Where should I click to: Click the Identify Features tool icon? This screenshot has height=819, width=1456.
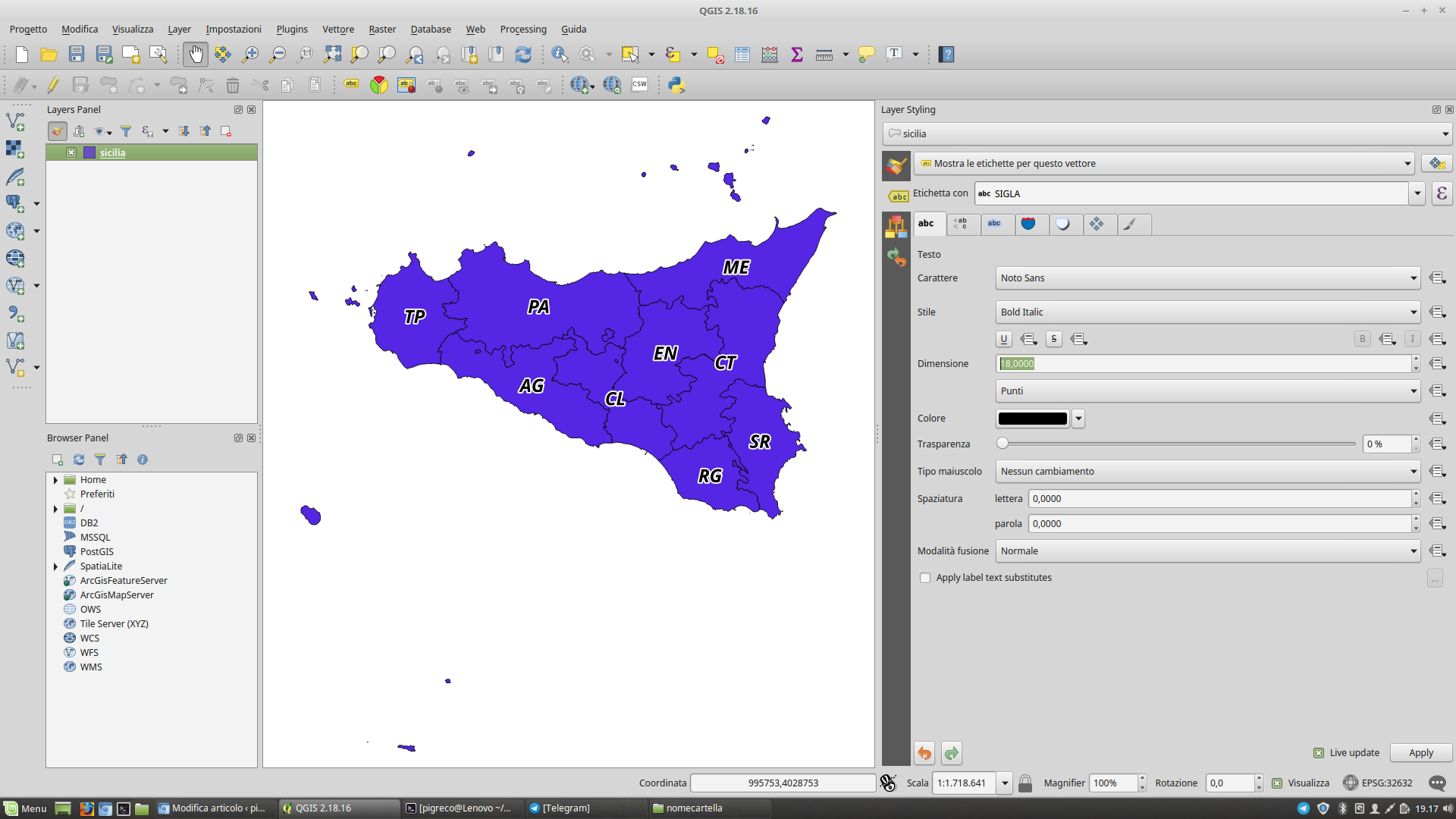point(560,55)
